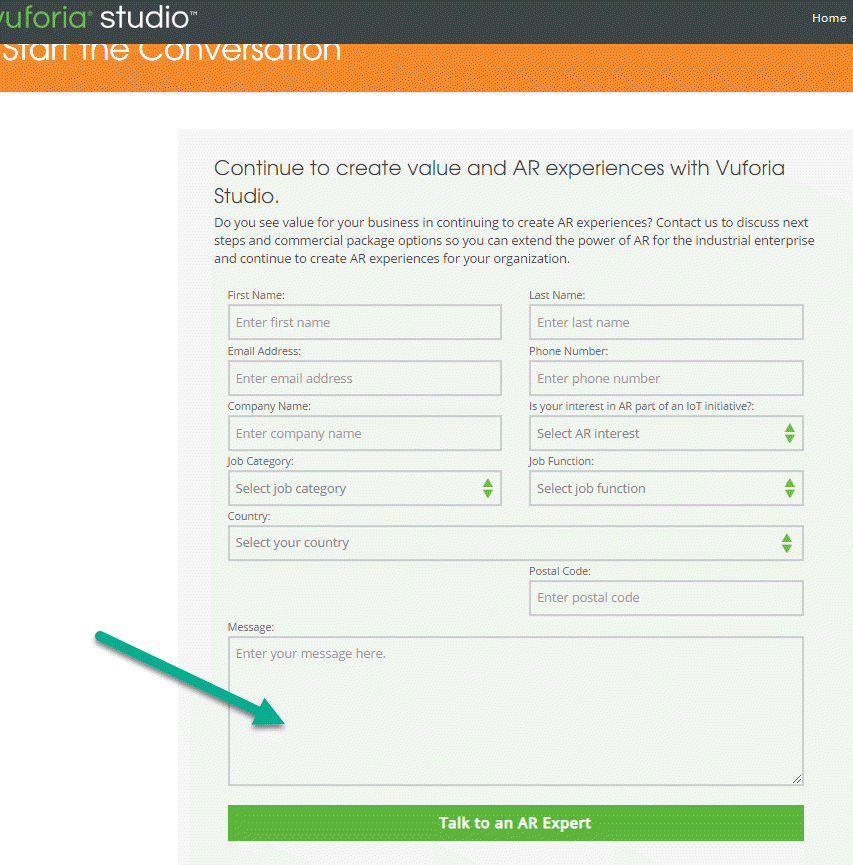Open the Home menu item
This screenshot has height=865, width=853.
tap(829, 18)
